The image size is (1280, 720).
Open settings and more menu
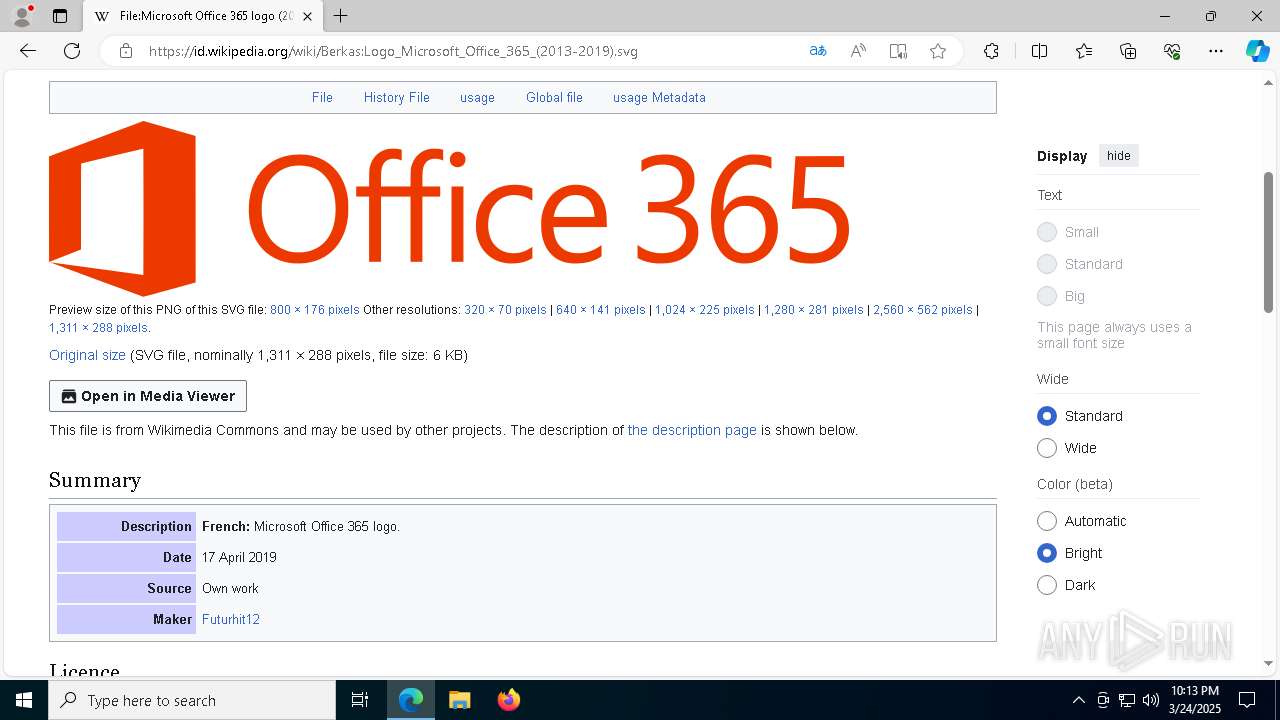(x=1216, y=51)
